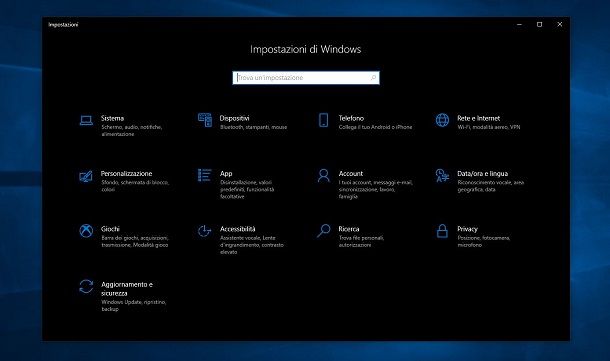
Task: Maximize the Impostazioni window
Action: click(x=540, y=25)
